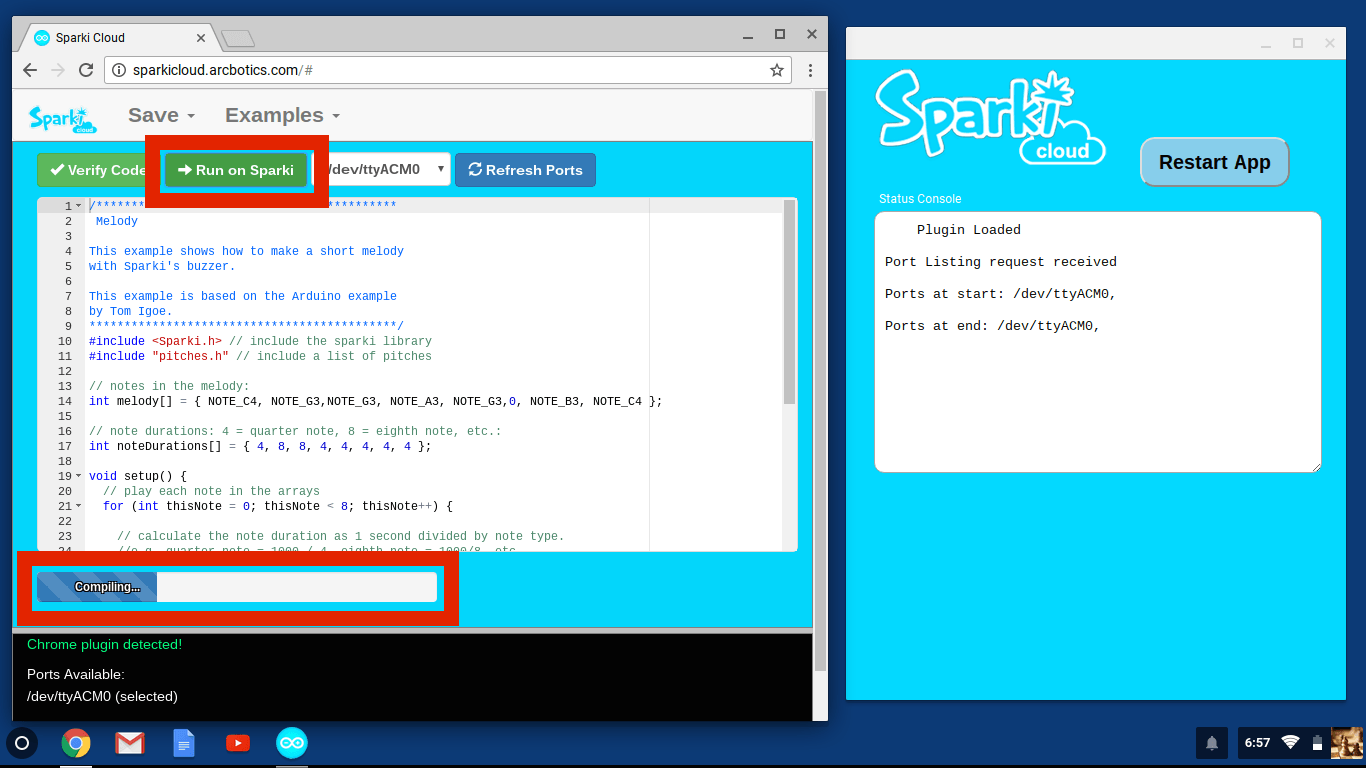
Task: Click the browser page vertical scrollbar
Action: [821, 380]
